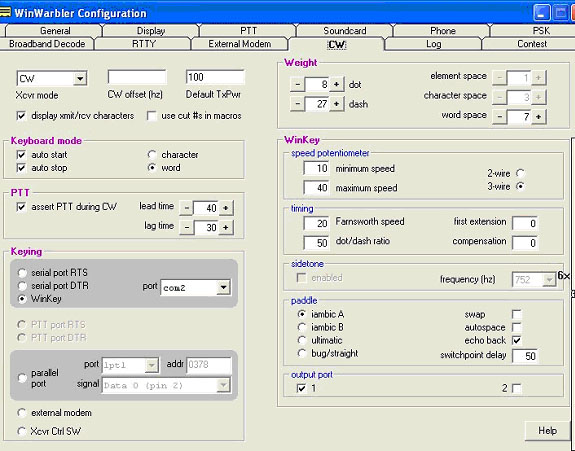Image resolution: width=575 pixels, height=451 pixels.
Task: Click the switchpoint delay field
Action: (525, 356)
